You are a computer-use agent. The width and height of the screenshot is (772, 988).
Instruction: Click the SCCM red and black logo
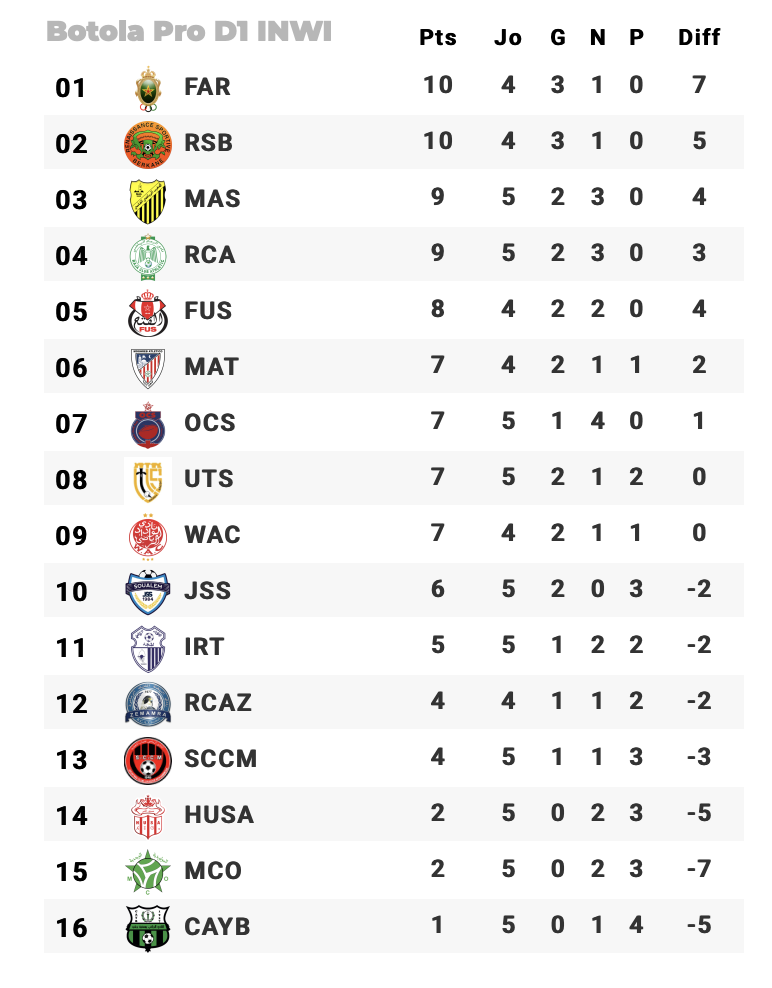(x=148, y=760)
